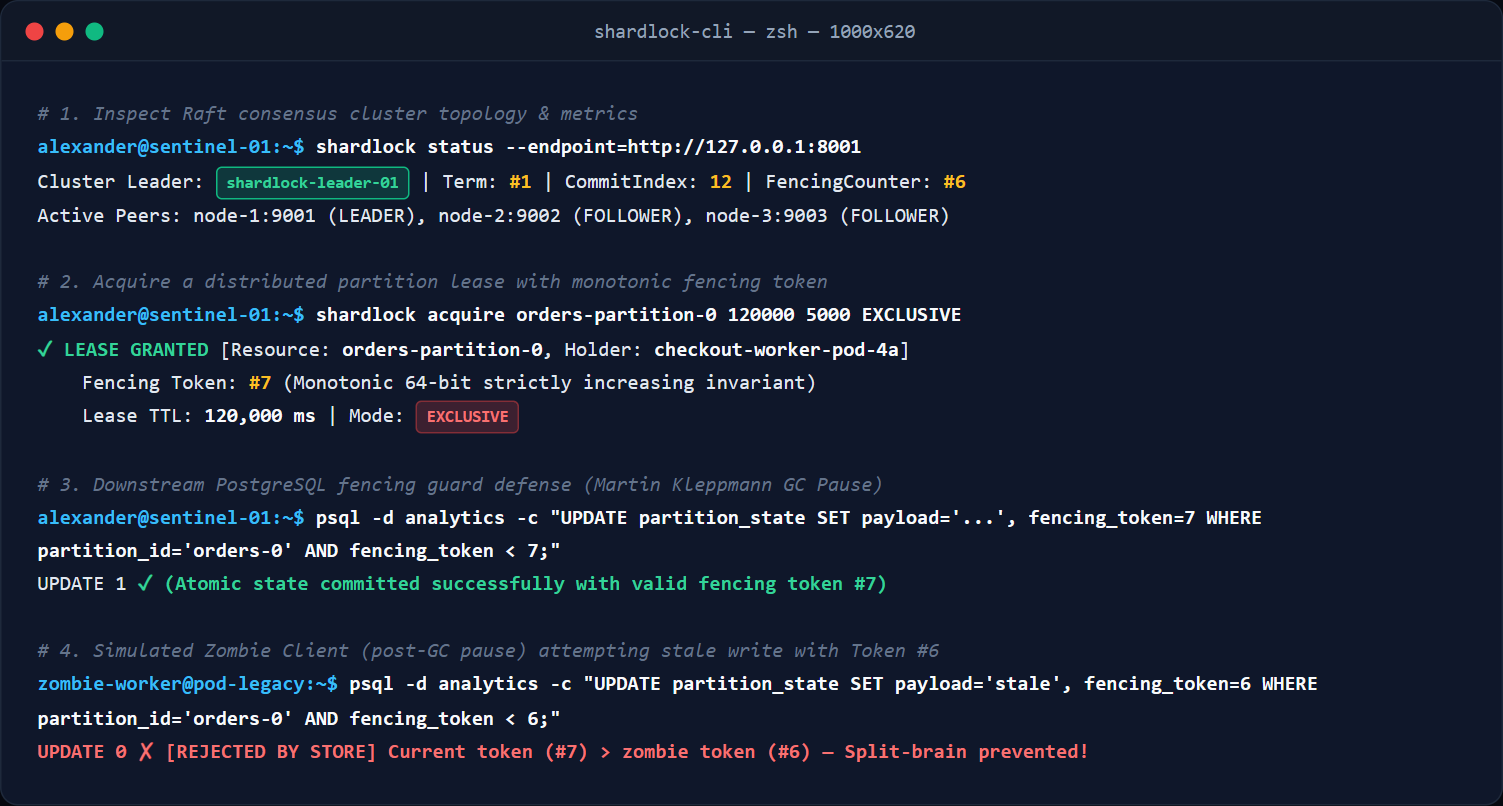The width and height of the screenshot is (1503, 806).
Task: Click the 'Split-brain prevented!' text
Action: point(966,752)
